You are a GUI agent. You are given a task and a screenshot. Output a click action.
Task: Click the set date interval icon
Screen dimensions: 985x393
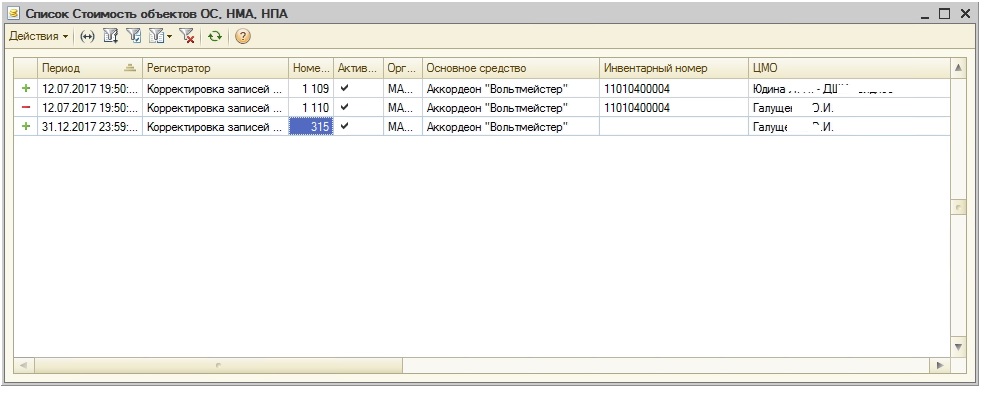tap(87, 36)
